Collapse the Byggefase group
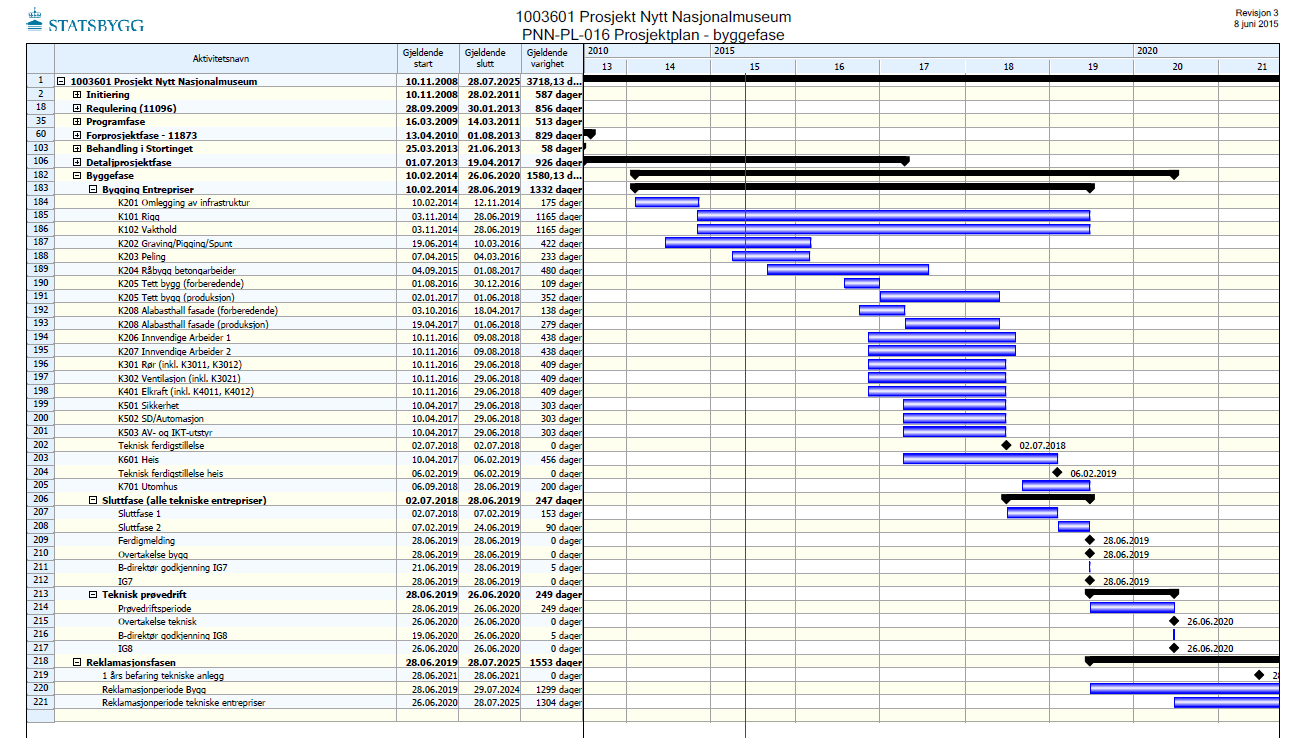This screenshot has width=1294, height=738. [x=77, y=176]
